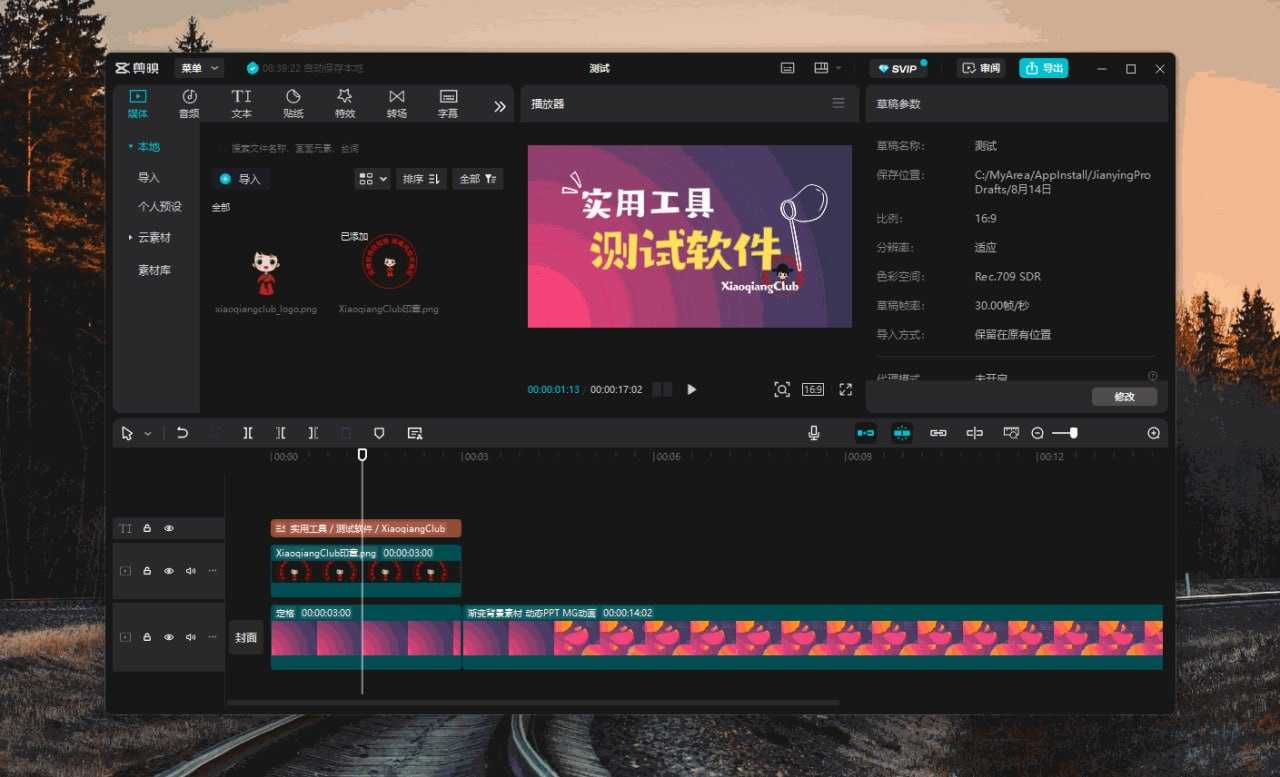Open the 媒体 media tab
The width and height of the screenshot is (1280, 777).
(138, 103)
